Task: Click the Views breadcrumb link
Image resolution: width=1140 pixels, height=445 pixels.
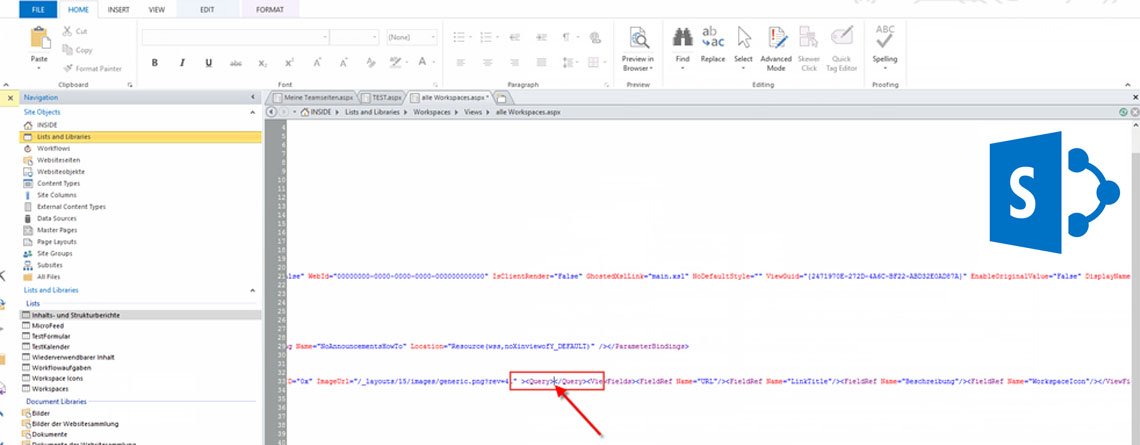Action: point(473,113)
